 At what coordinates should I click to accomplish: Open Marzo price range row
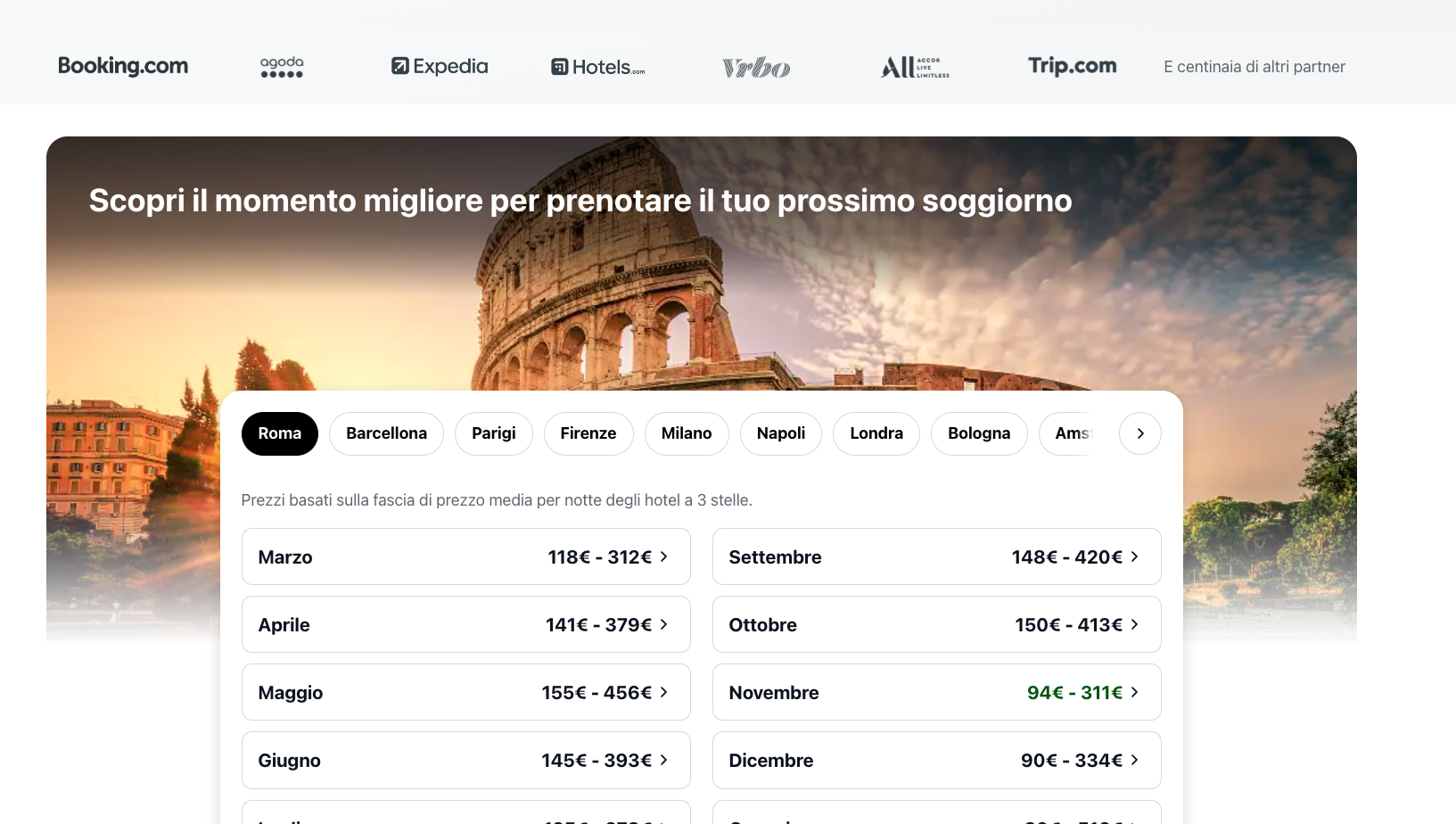[465, 556]
